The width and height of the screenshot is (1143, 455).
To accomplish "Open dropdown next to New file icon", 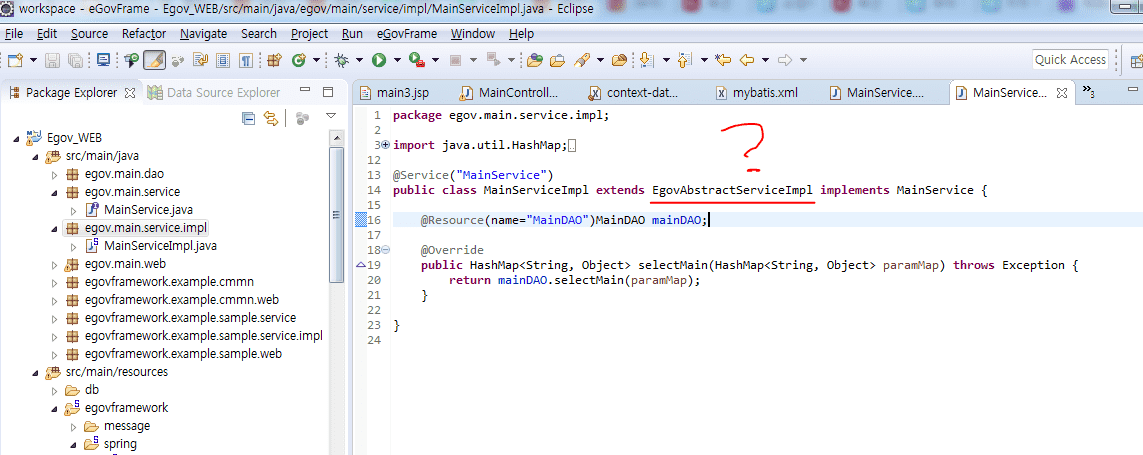I will click(x=34, y=61).
